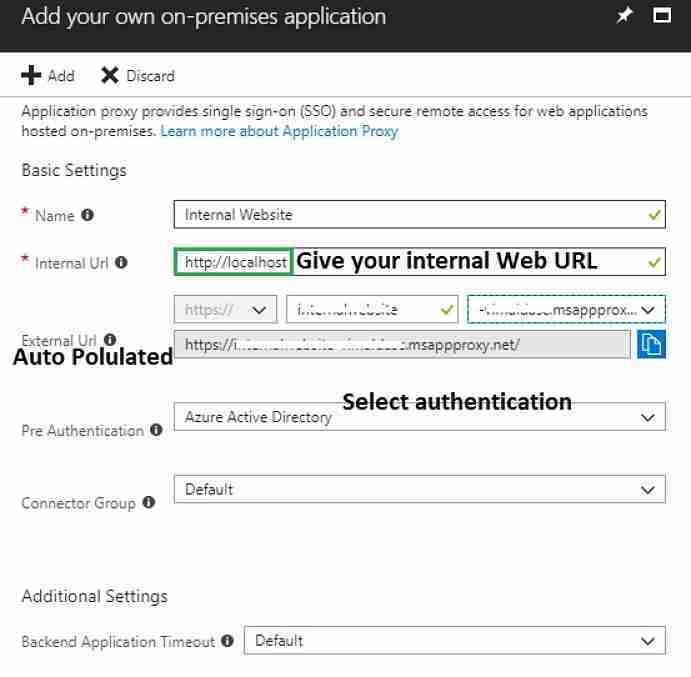Viewport: 691px width, 677px height.
Task: Expand the Backend Application Timeout dropdown
Action: [x=454, y=640]
